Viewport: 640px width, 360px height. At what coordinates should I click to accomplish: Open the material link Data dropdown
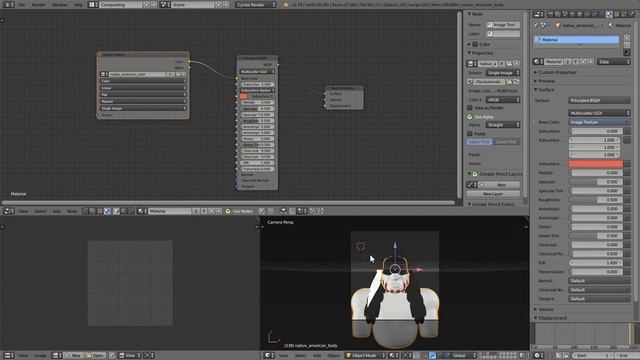click(613, 62)
